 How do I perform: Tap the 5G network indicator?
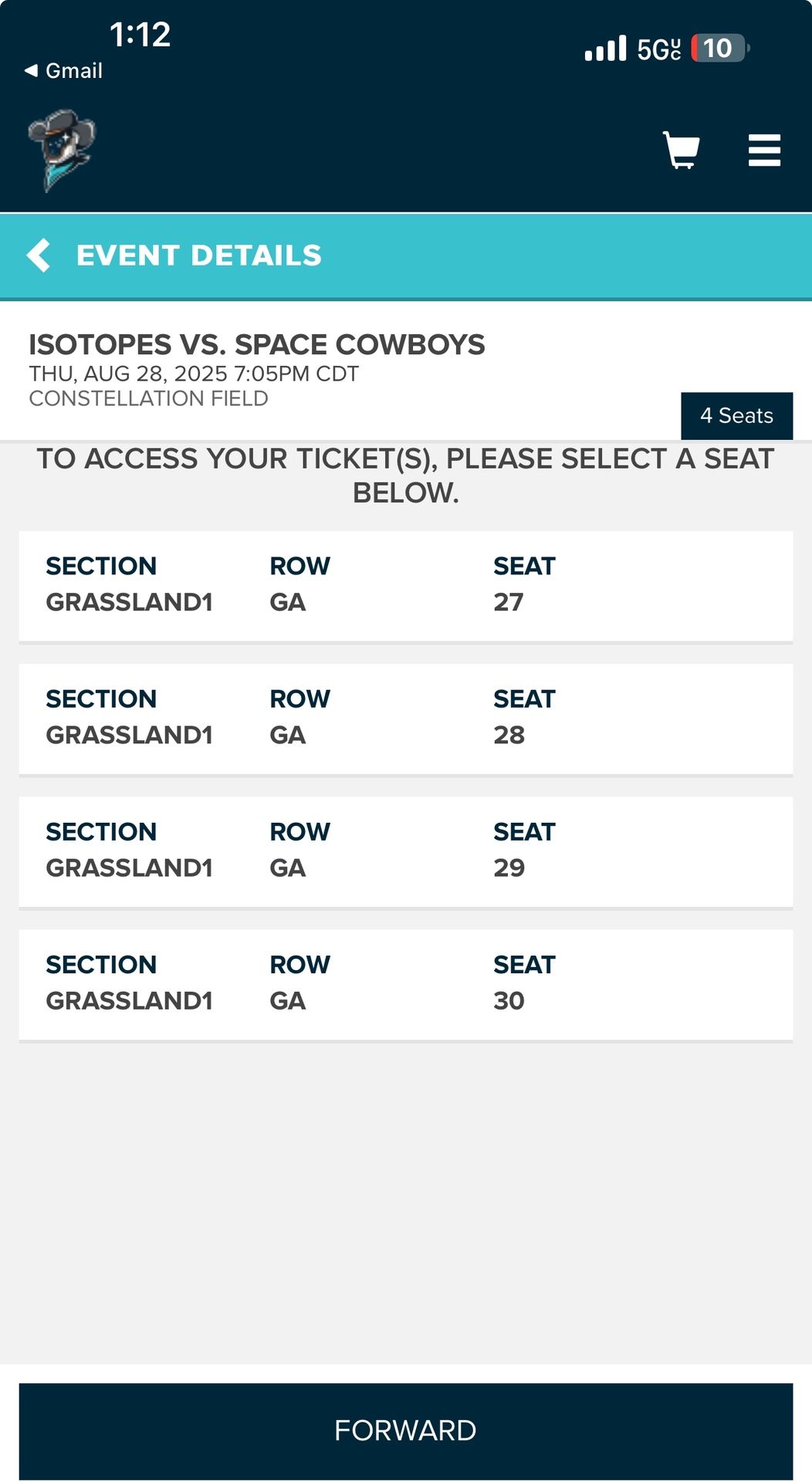(658, 49)
